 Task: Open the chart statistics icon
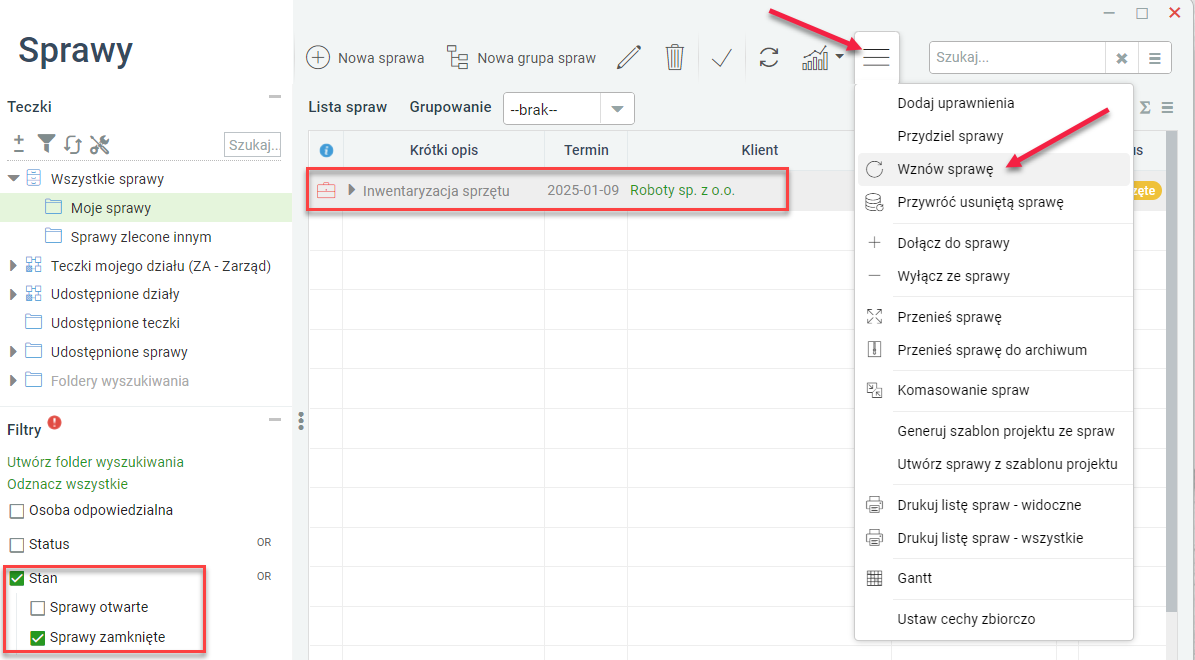[815, 58]
